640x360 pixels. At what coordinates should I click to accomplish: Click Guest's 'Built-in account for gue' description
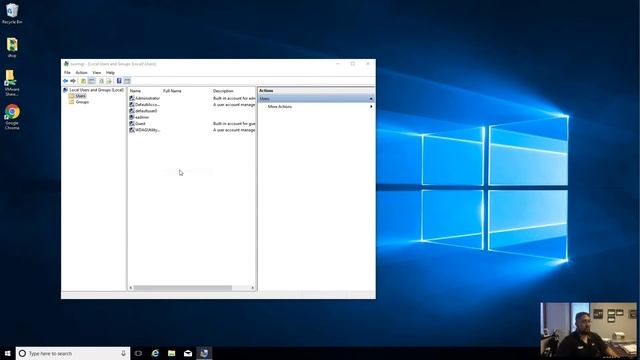point(234,123)
